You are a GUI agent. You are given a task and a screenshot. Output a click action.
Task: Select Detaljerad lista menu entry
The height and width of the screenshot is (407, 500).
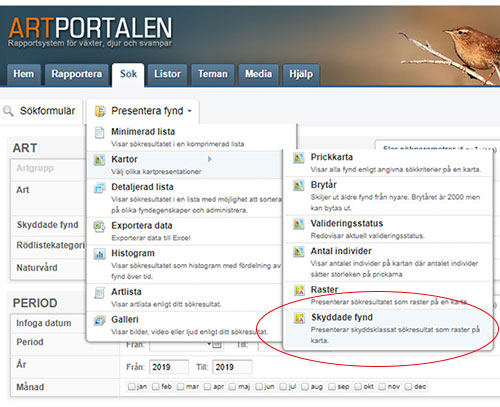[x=185, y=198]
